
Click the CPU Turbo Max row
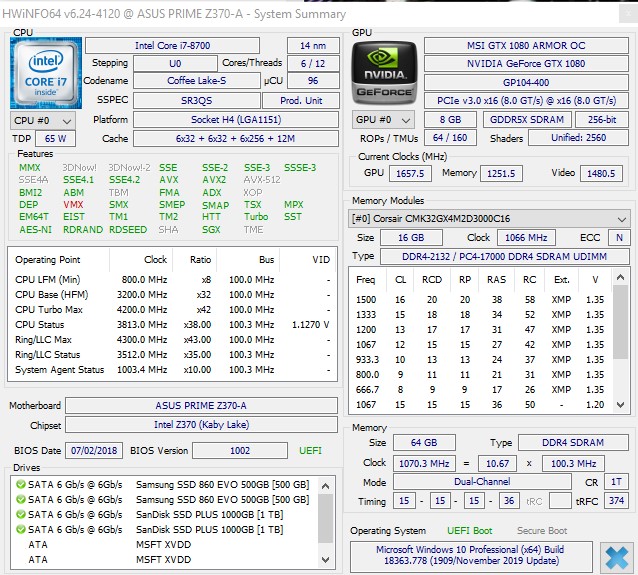click(173, 310)
